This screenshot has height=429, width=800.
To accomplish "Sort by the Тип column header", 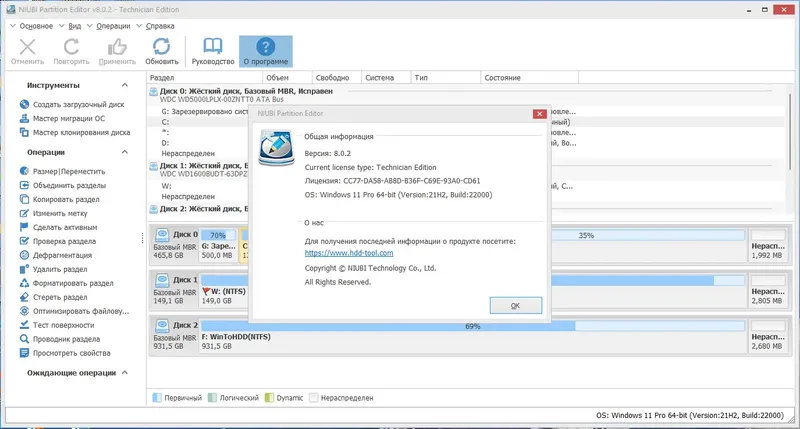I will pos(445,78).
